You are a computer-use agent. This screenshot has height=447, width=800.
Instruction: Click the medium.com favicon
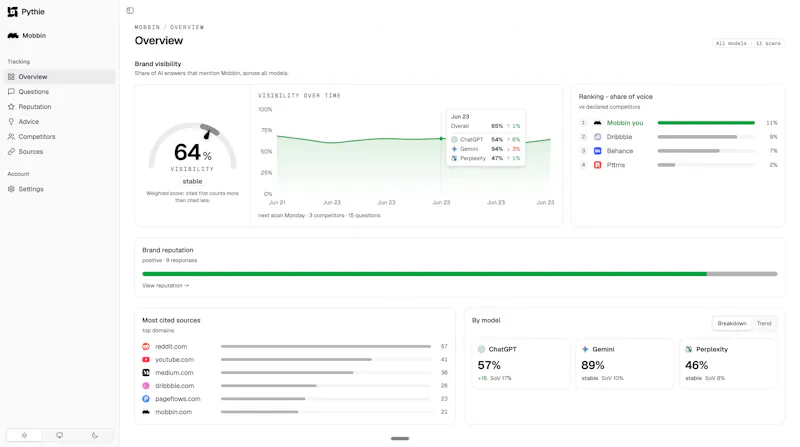pyautogui.click(x=146, y=373)
